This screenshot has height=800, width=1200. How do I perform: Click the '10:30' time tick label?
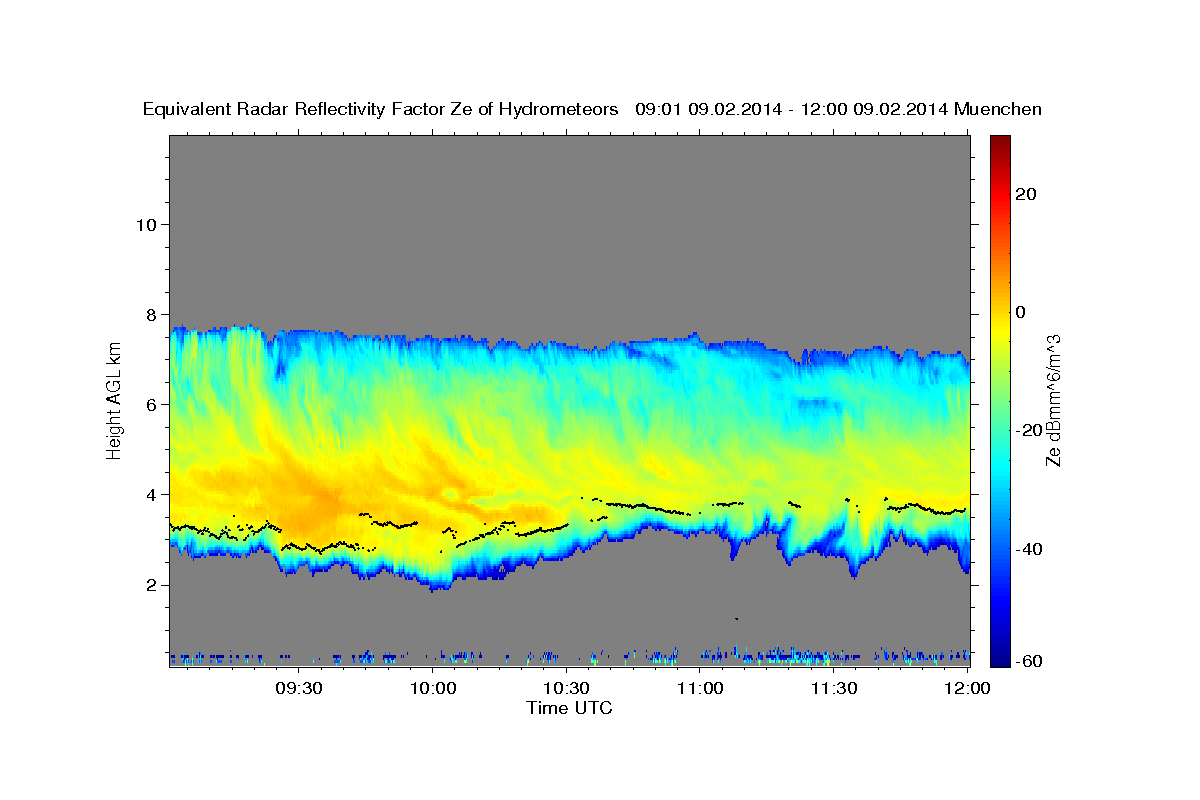point(567,688)
